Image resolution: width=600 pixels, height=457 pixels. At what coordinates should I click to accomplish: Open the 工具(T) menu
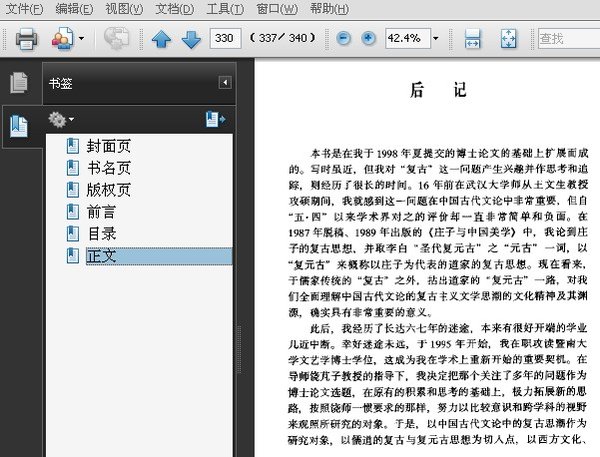tap(225, 8)
